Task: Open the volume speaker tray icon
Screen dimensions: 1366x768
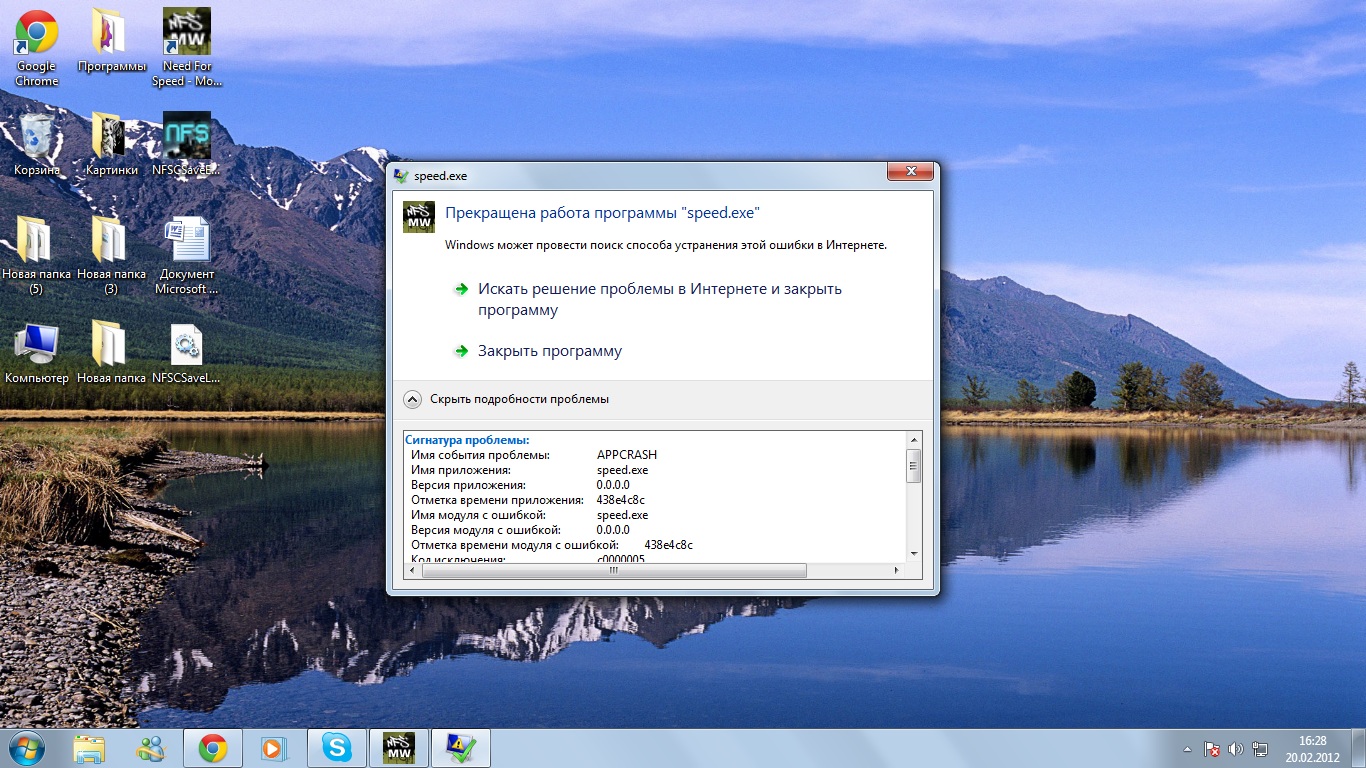Action: (x=1236, y=748)
